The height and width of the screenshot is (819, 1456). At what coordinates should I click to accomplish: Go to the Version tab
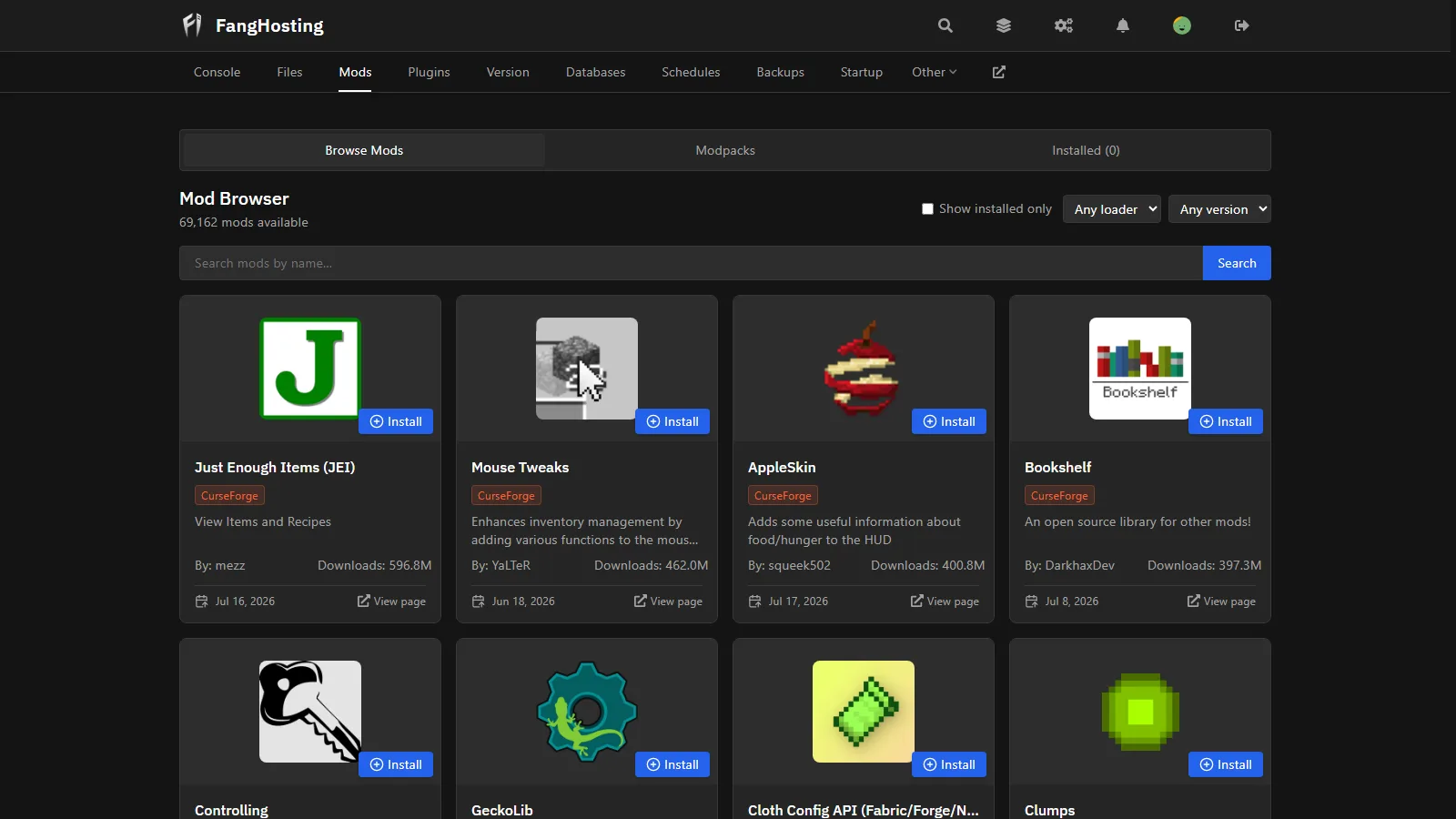pos(508,72)
